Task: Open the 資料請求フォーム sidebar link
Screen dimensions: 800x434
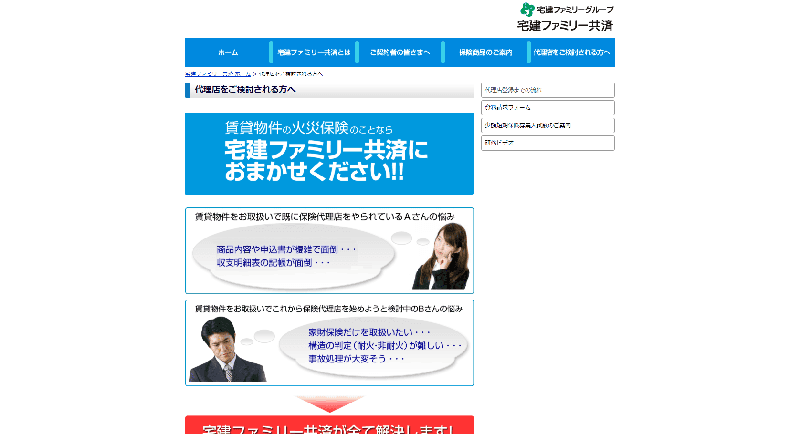Action: 547,108
